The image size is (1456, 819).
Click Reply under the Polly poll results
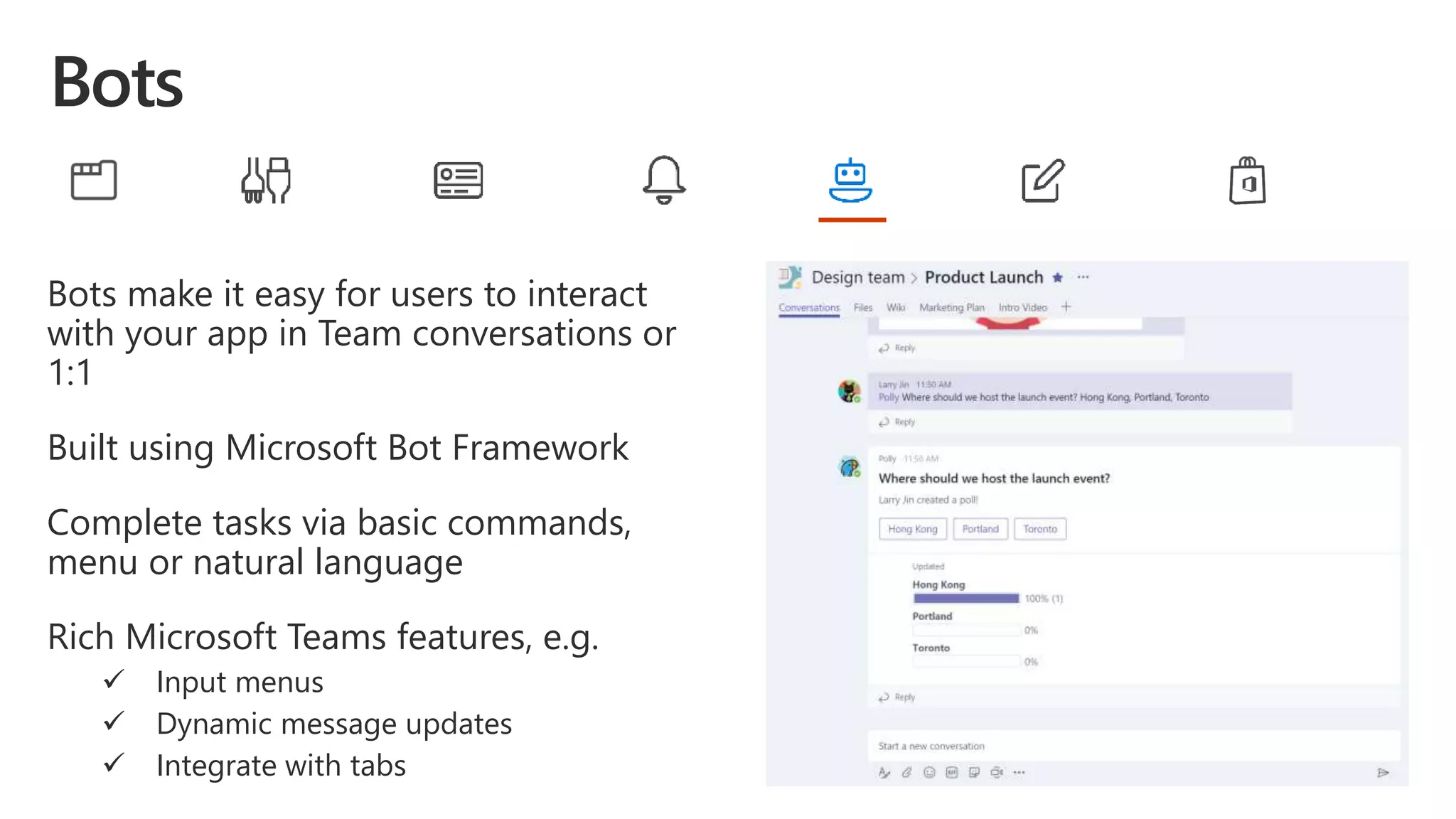click(x=897, y=697)
